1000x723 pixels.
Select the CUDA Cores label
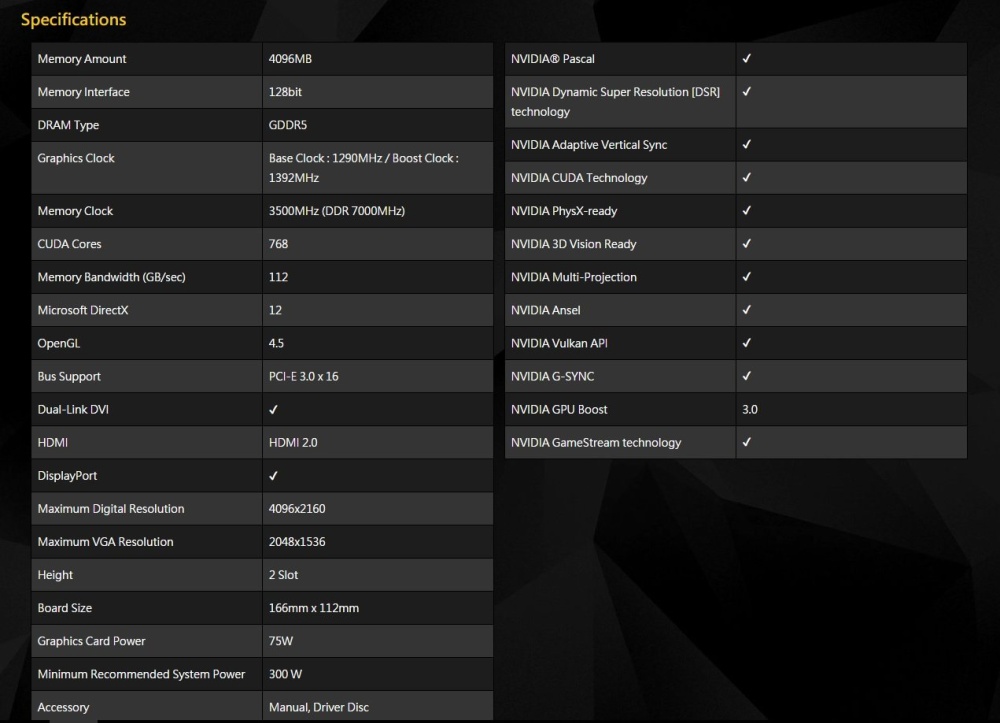tap(70, 244)
